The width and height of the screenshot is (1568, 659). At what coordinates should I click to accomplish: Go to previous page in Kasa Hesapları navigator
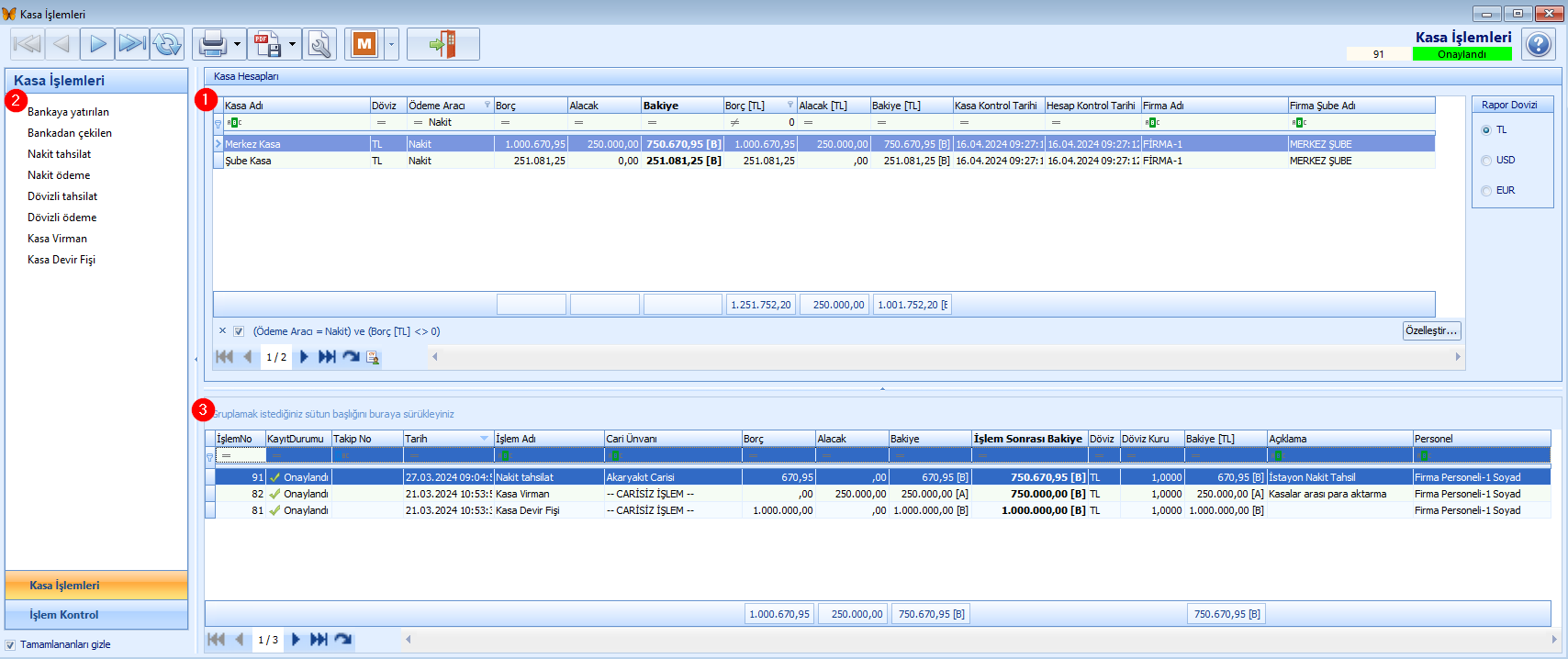pyautogui.click(x=247, y=357)
